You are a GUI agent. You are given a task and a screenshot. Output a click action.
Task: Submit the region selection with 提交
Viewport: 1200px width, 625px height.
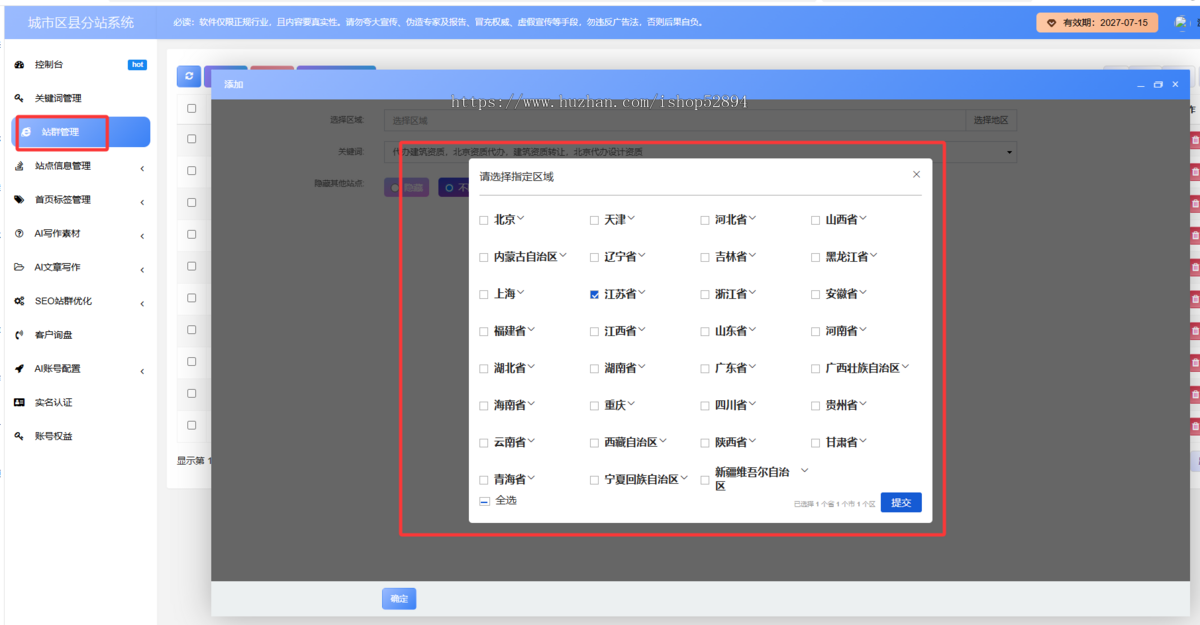901,502
